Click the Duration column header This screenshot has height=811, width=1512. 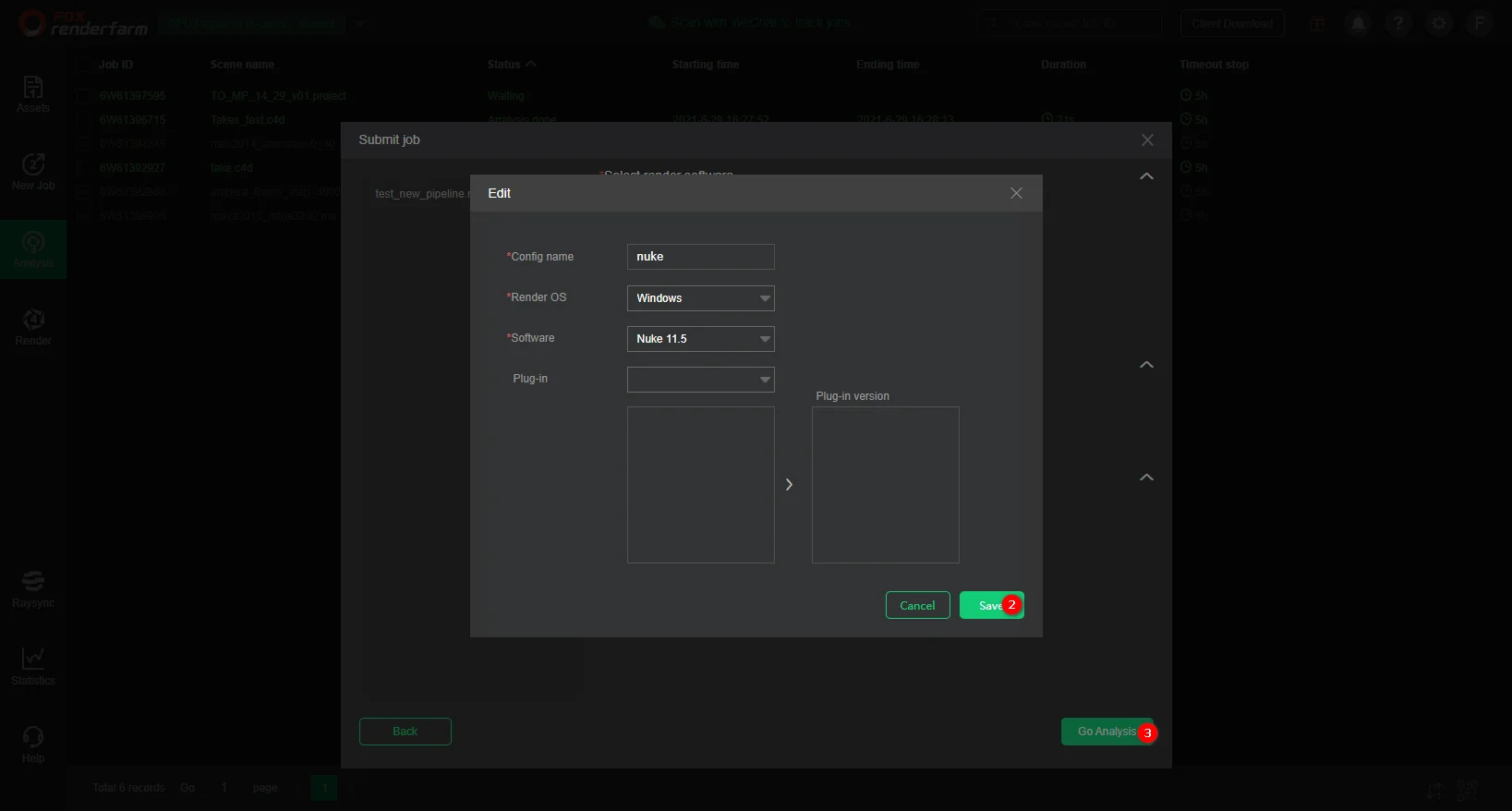(1063, 65)
